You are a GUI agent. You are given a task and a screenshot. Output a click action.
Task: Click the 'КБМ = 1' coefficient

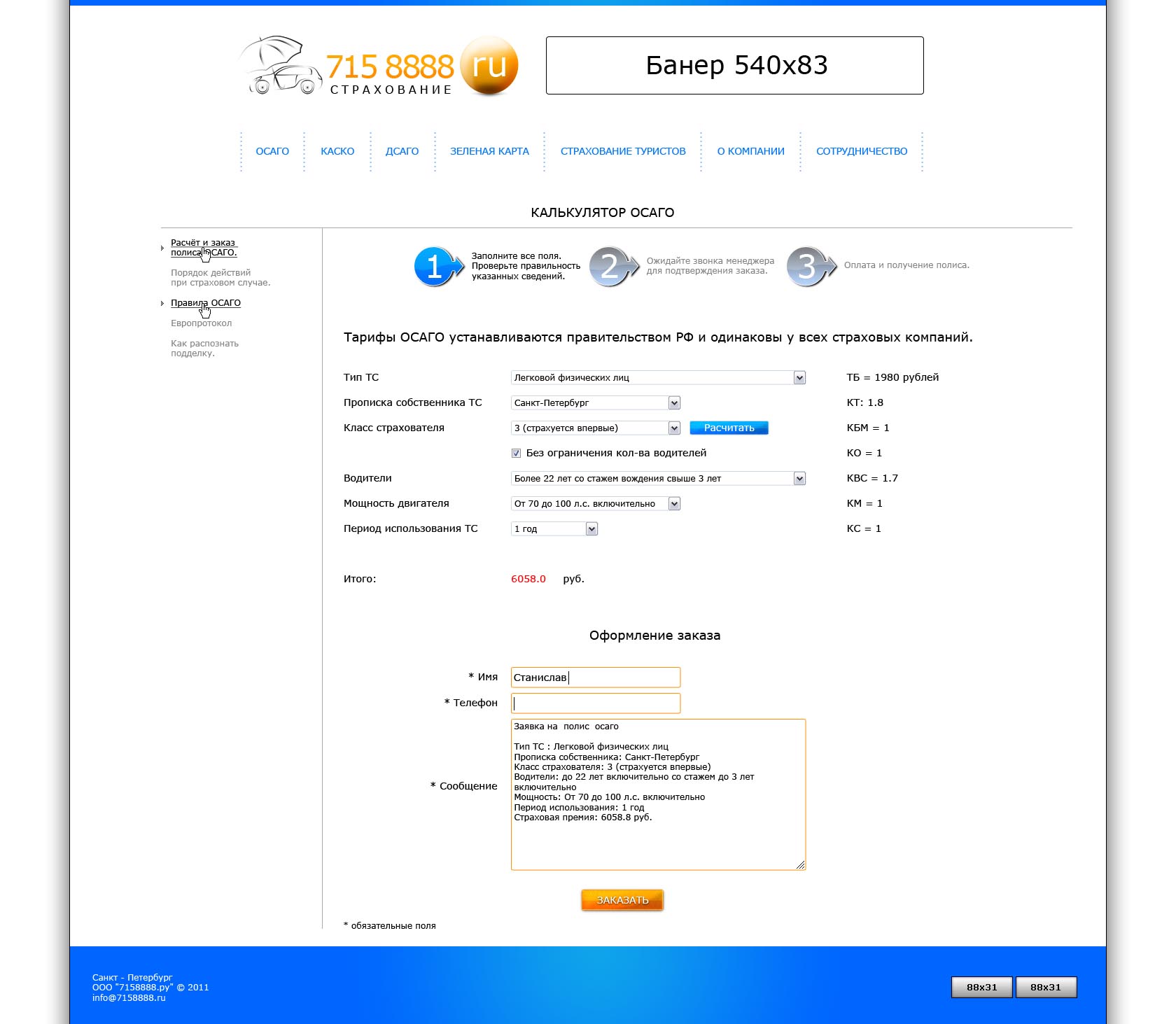(868, 428)
